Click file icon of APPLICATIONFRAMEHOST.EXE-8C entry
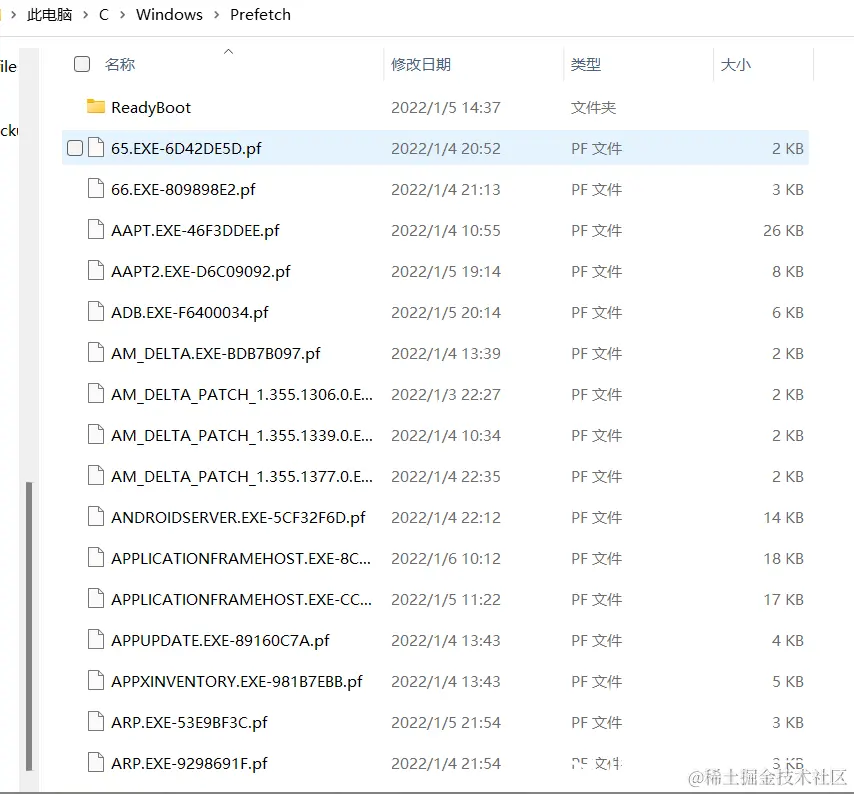Viewport: 854px width, 794px height. click(96, 558)
